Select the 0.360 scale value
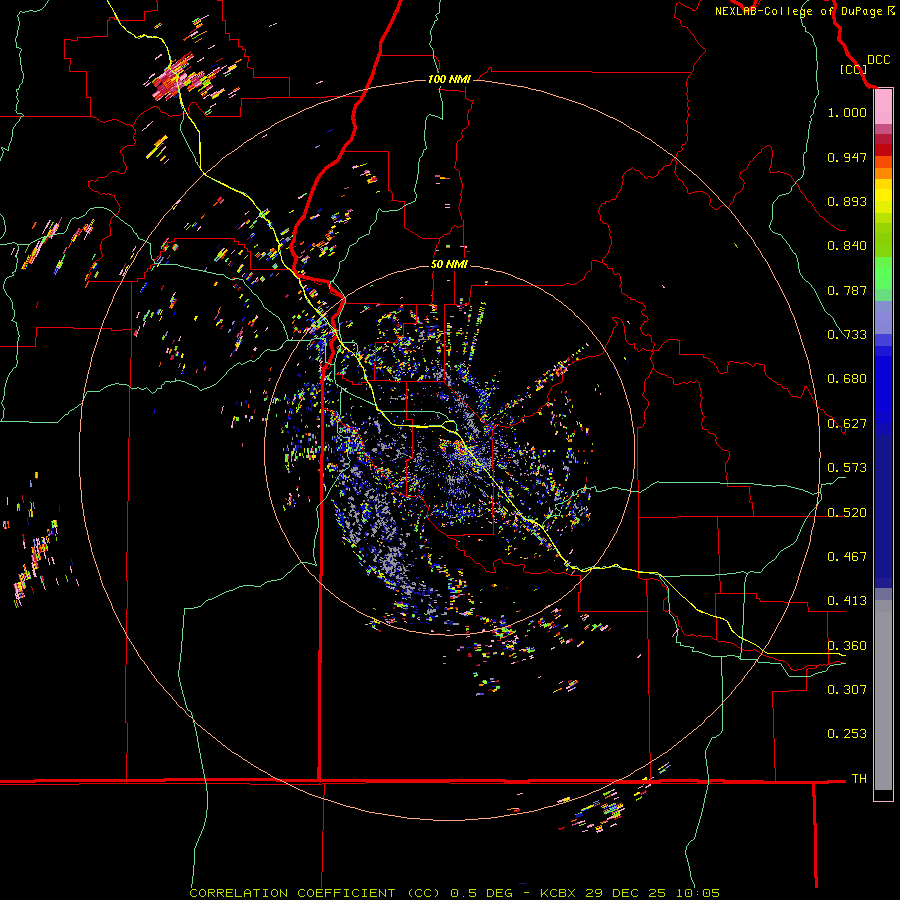Viewport: 900px width, 900px height. click(847, 646)
